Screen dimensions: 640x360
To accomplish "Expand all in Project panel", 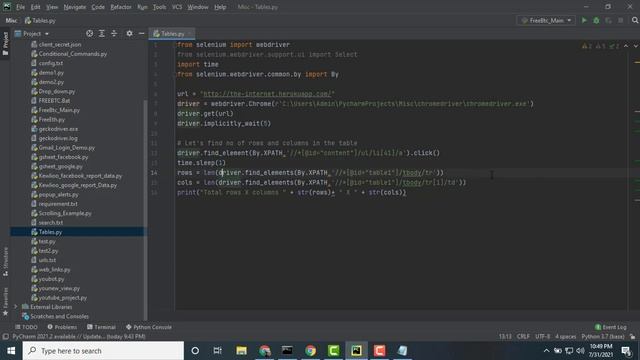I will click(102, 33).
